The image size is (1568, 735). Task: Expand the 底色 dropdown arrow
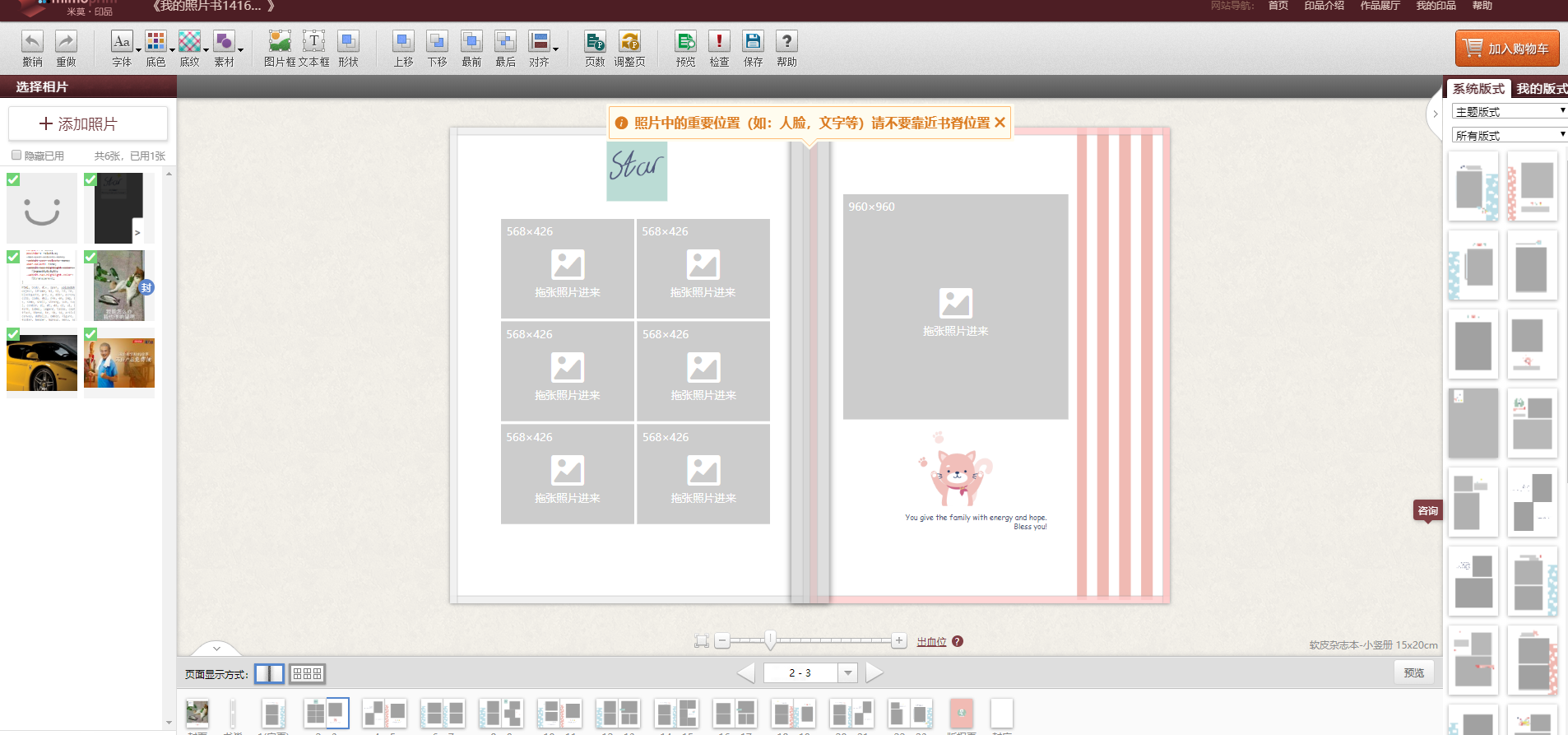click(x=172, y=49)
